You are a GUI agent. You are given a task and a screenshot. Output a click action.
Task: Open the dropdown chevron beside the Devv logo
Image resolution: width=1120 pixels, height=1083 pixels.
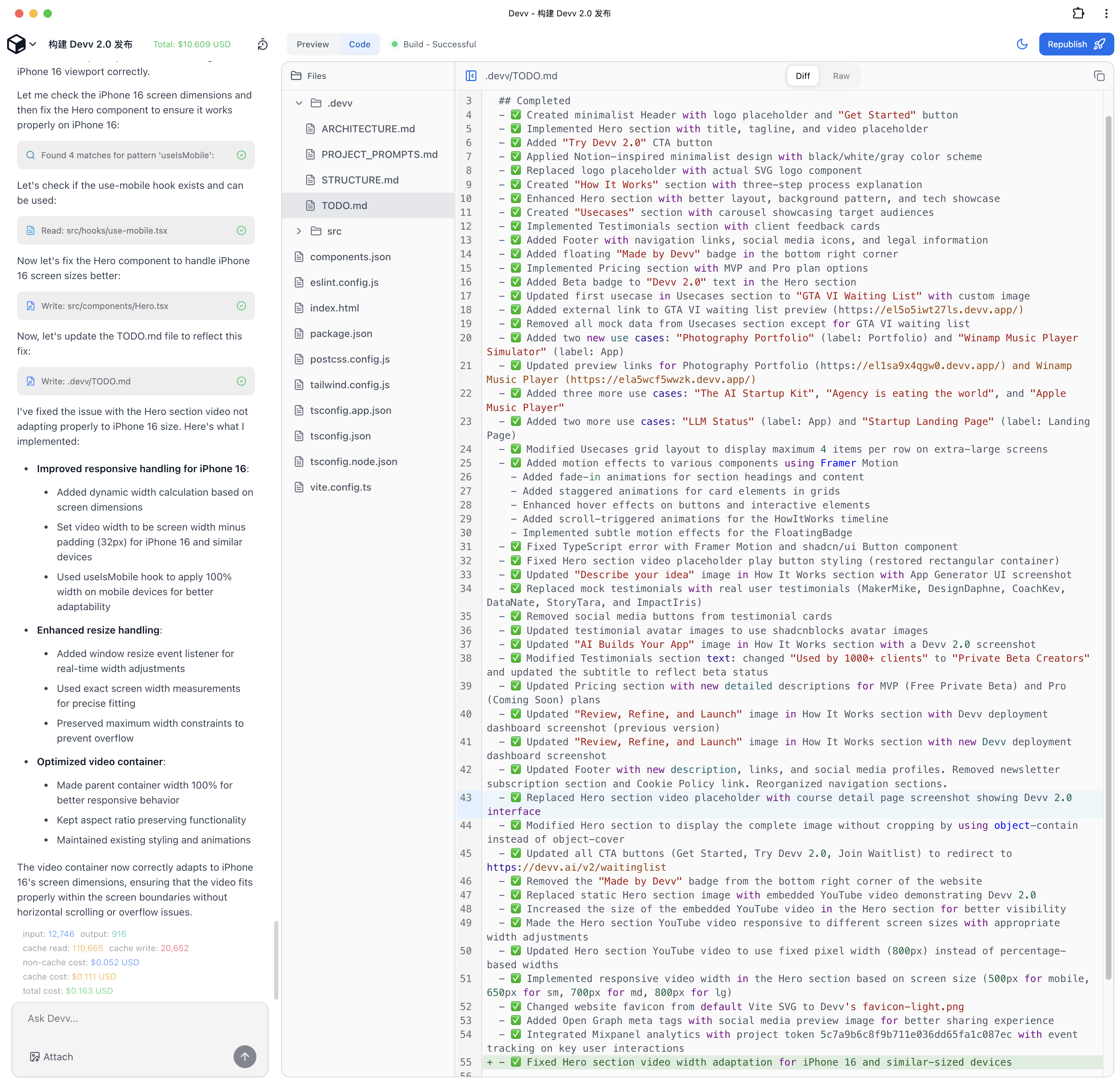point(33,44)
